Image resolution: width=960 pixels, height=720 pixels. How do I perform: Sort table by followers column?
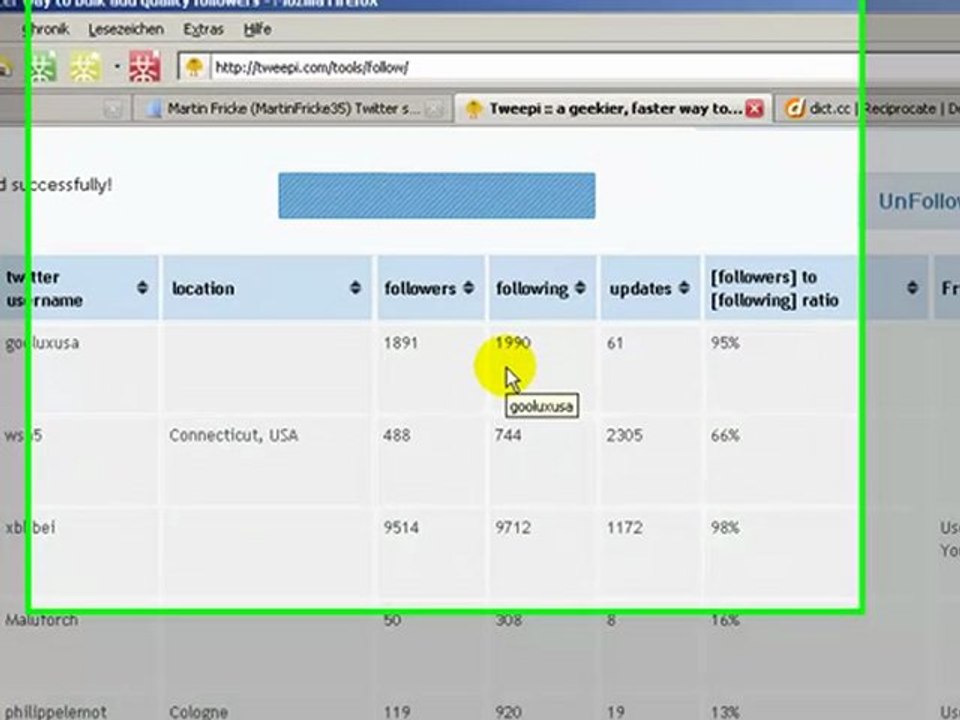point(431,288)
